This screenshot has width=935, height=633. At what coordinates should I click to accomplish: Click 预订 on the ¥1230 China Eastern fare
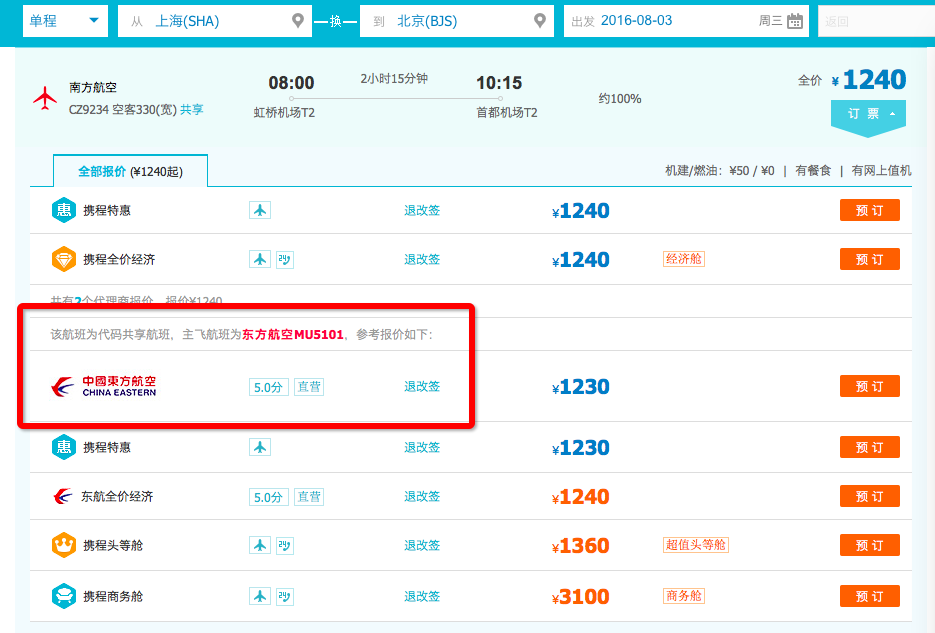pyautogui.click(x=868, y=386)
